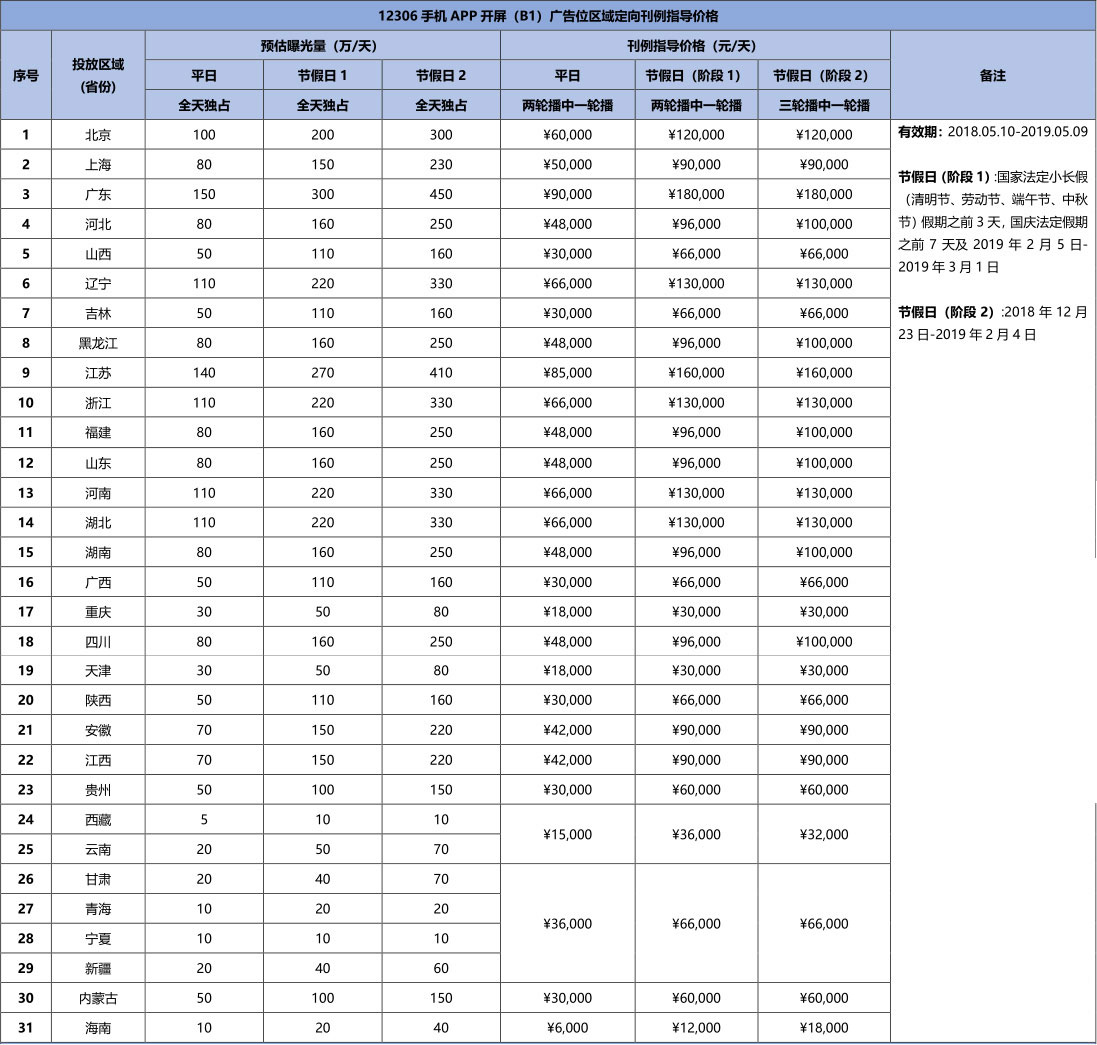The width and height of the screenshot is (1097, 1045).
Task: Select the "山西" region cell
Action: point(98,254)
